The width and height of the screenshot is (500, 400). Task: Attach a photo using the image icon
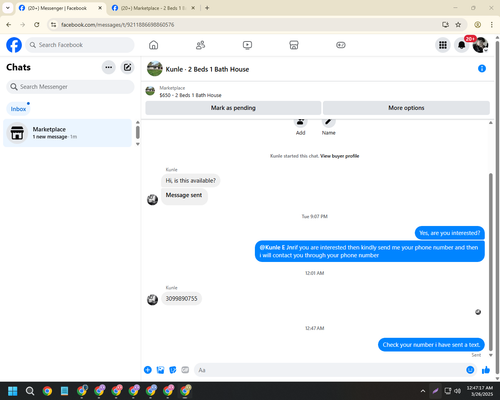pyautogui.click(x=160, y=370)
